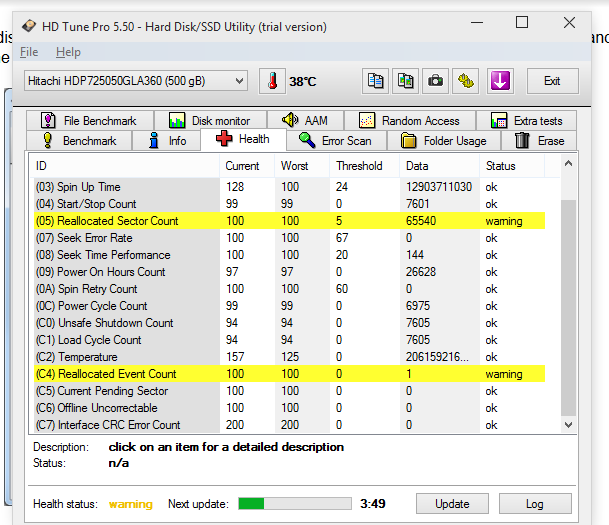The width and height of the screenshot is (609, 525).
Task: Switch to the Benchmark tab
Action: click(x=79, y=141)
